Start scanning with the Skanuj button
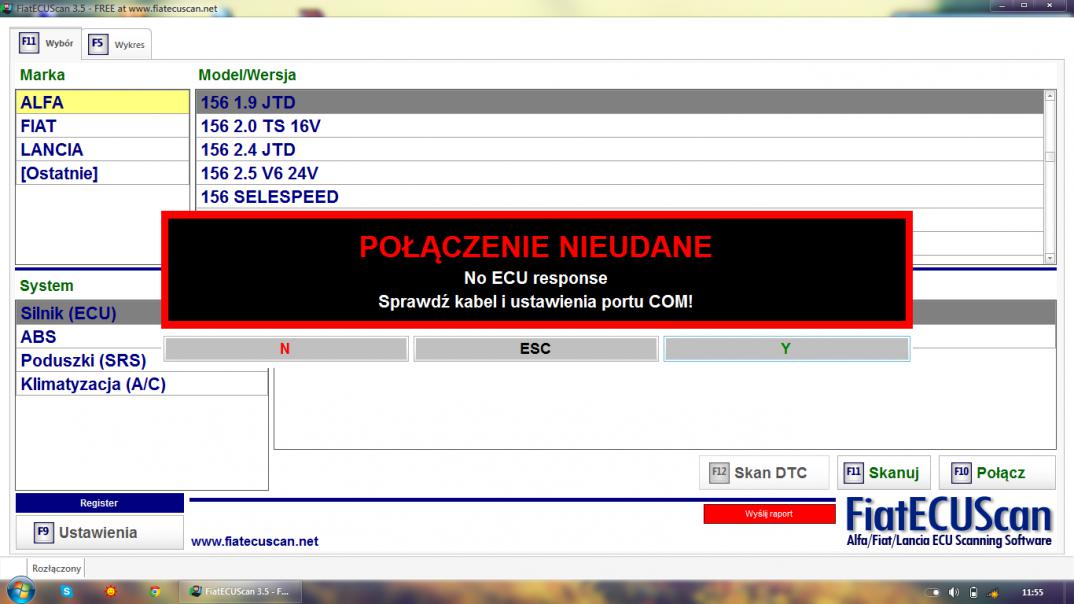Image resolution: width=1074 pixels, height=604 pixels. (x=884, y=473)
